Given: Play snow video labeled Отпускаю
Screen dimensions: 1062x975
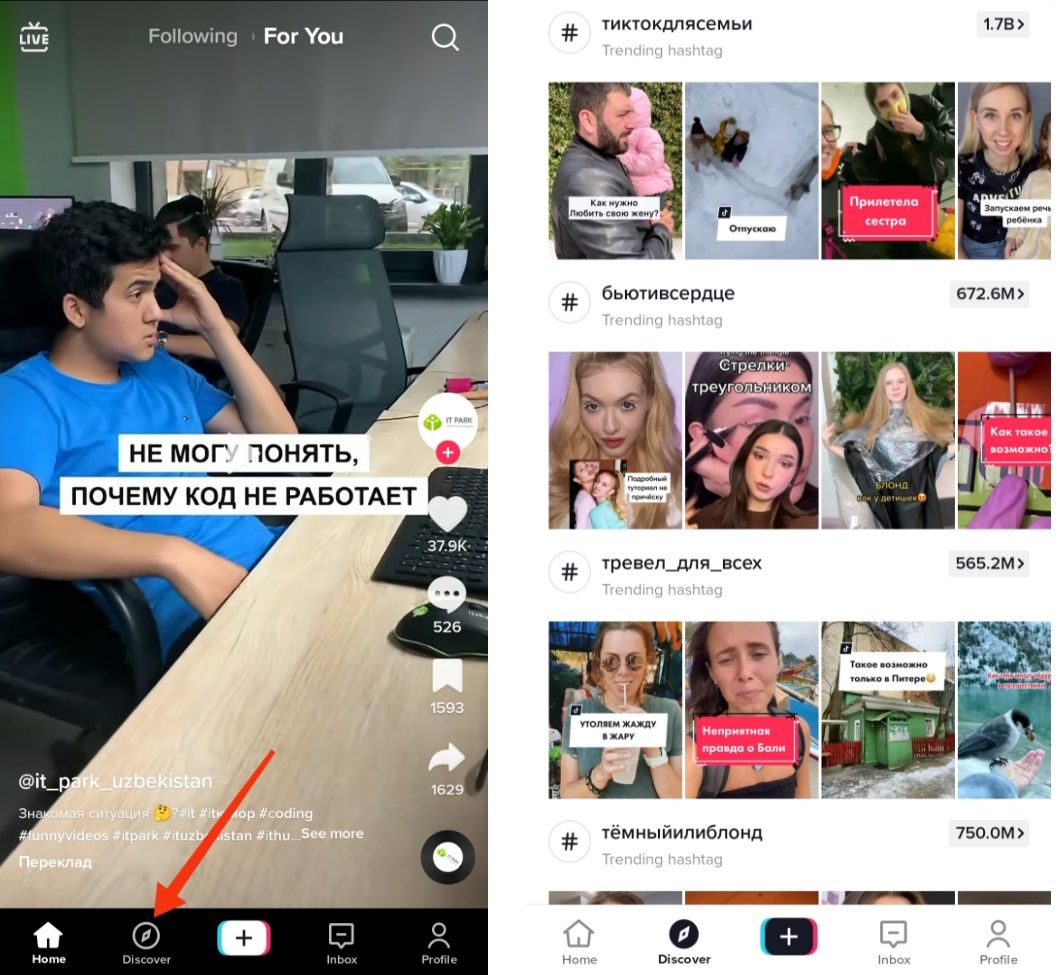Looking at the screenshot, I should (752, 171).
